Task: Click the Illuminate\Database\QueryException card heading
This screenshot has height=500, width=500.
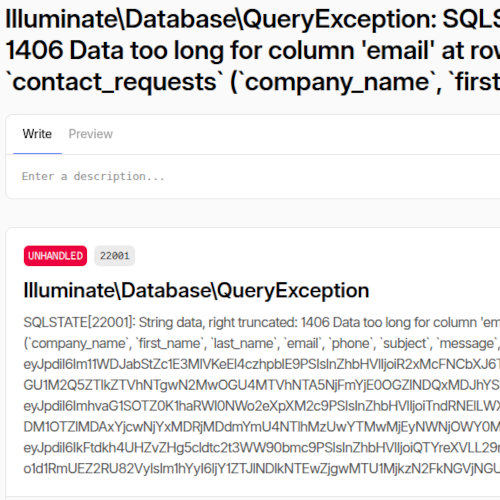Action: [x=196, y=290]
